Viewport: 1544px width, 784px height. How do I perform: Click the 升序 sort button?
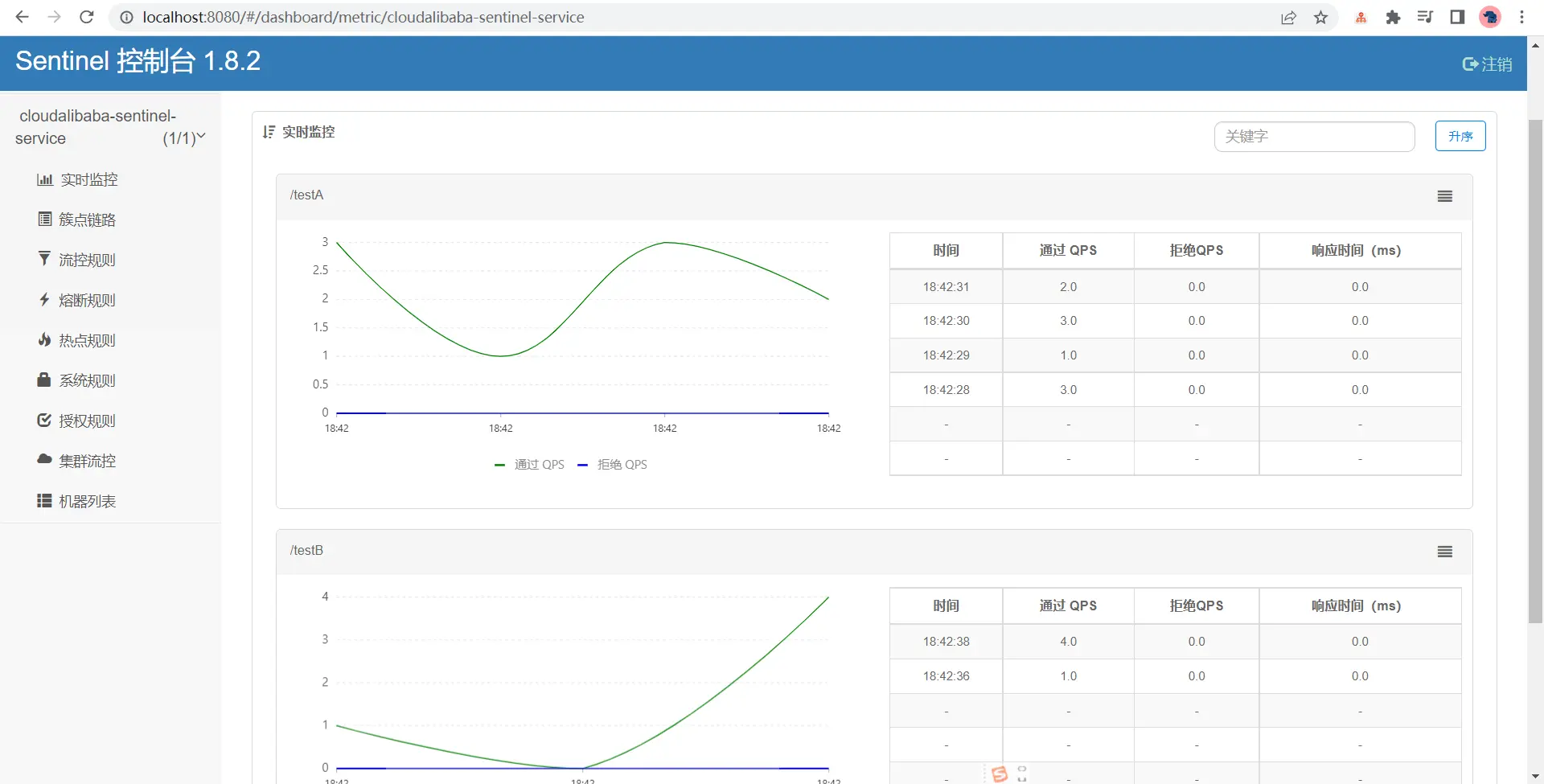click(x=1460, y=136)
